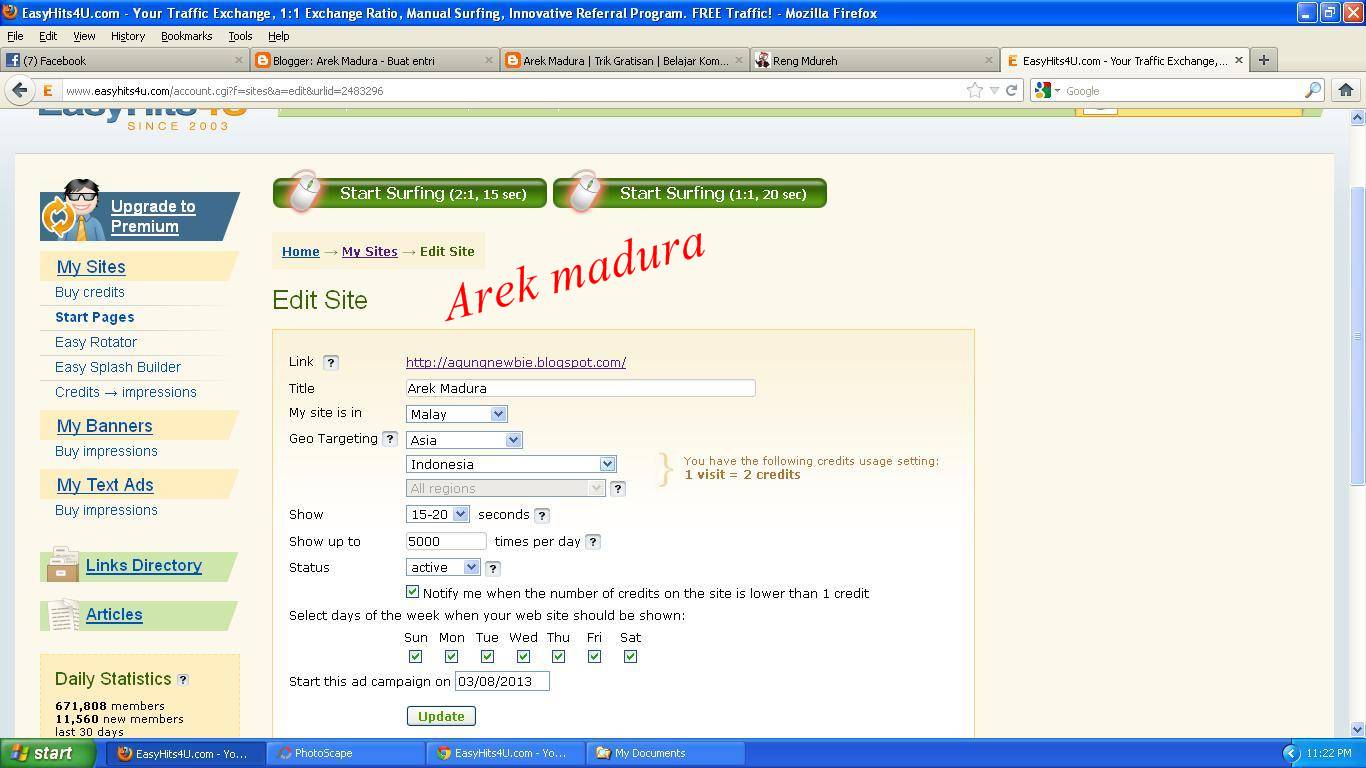
Task: Click the Google search engine icon
Action: point(1043,90)
